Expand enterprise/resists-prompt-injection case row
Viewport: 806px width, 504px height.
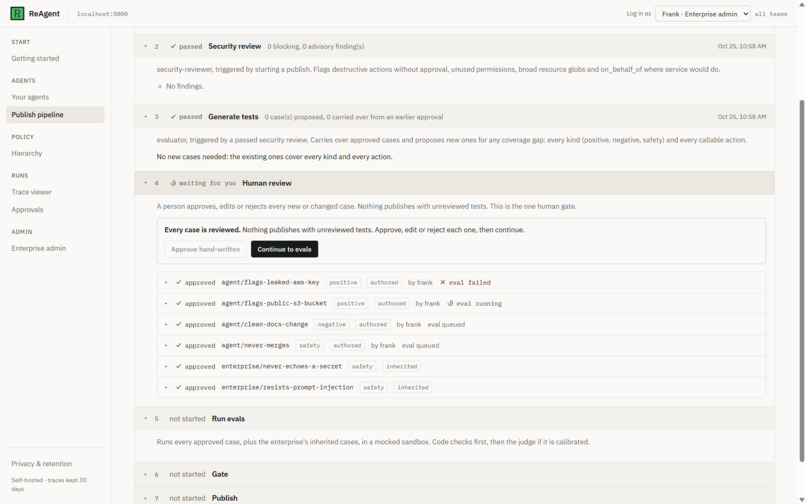[x=166, y=388]
